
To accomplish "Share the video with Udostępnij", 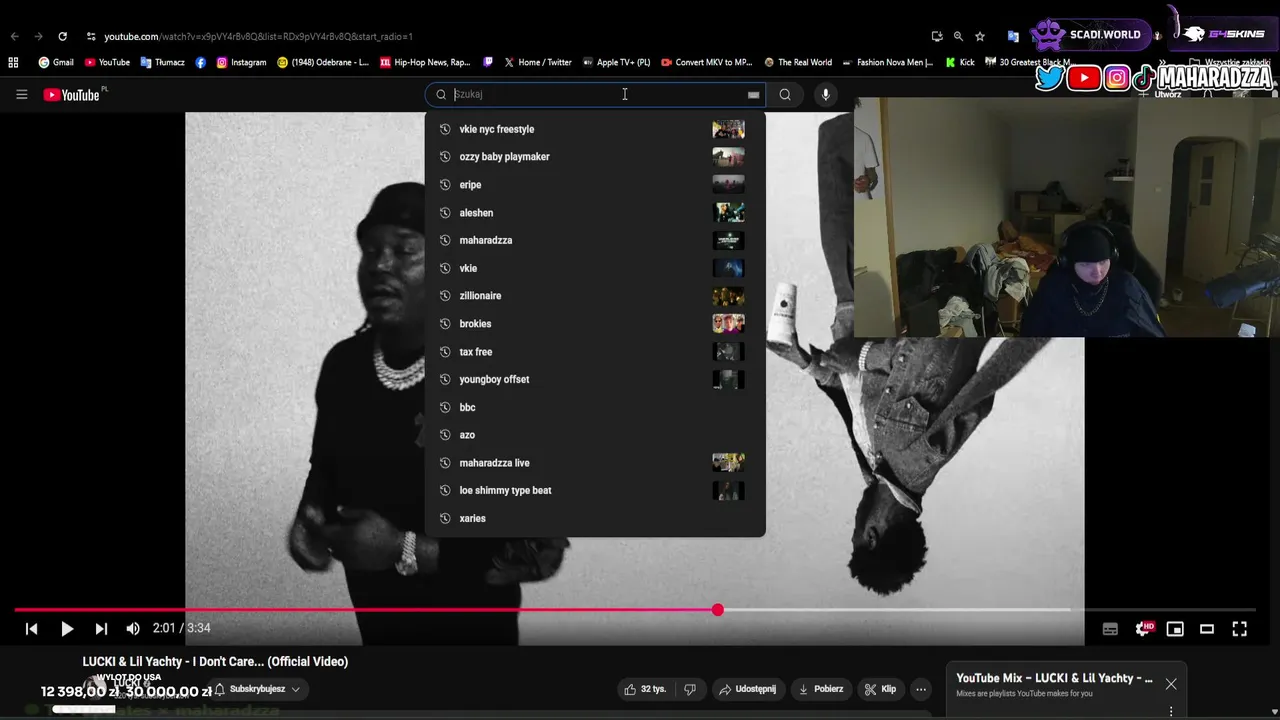I will 747,689.
